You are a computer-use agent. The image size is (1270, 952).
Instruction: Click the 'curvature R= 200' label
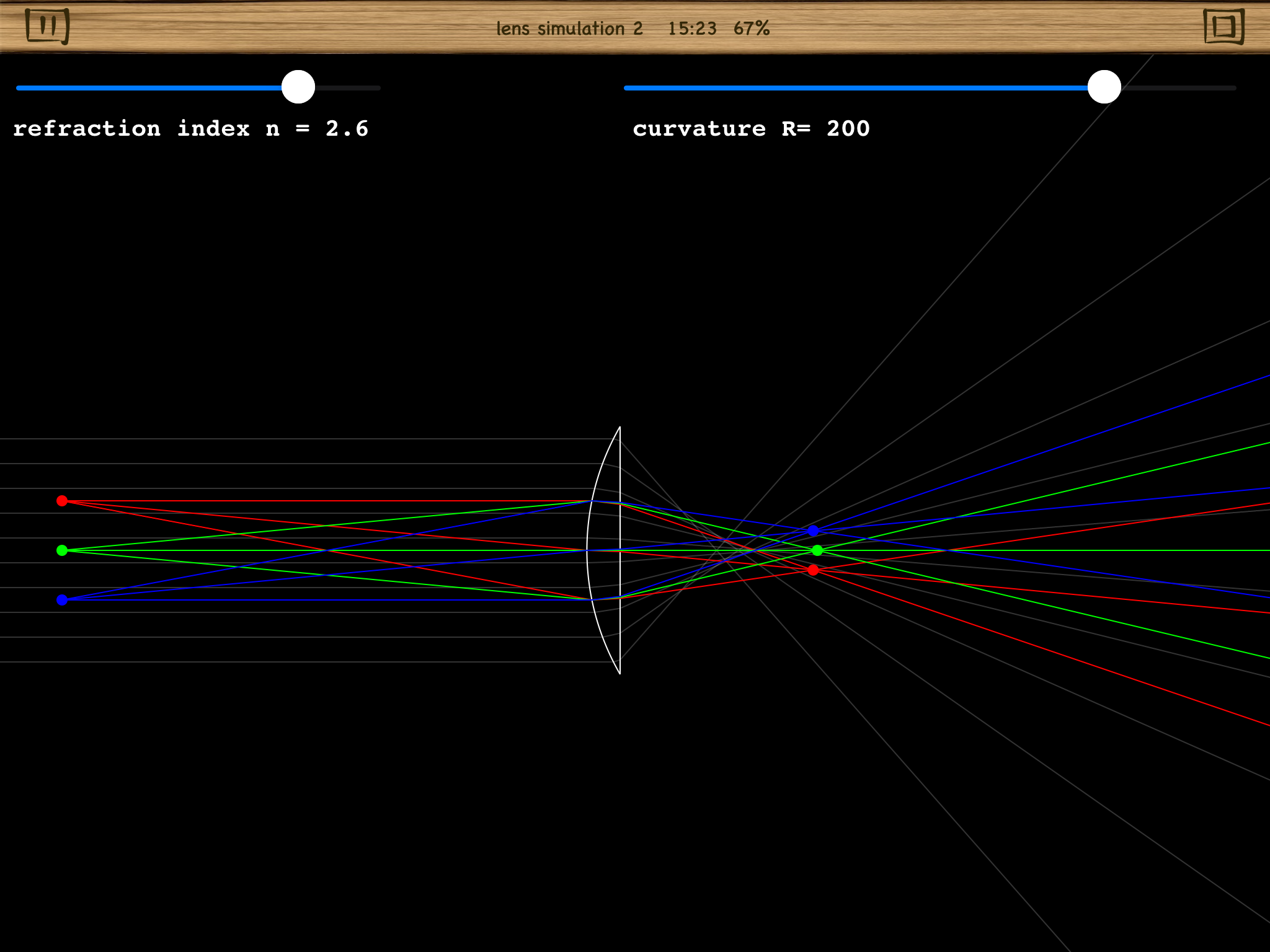(x=751, y=129)
